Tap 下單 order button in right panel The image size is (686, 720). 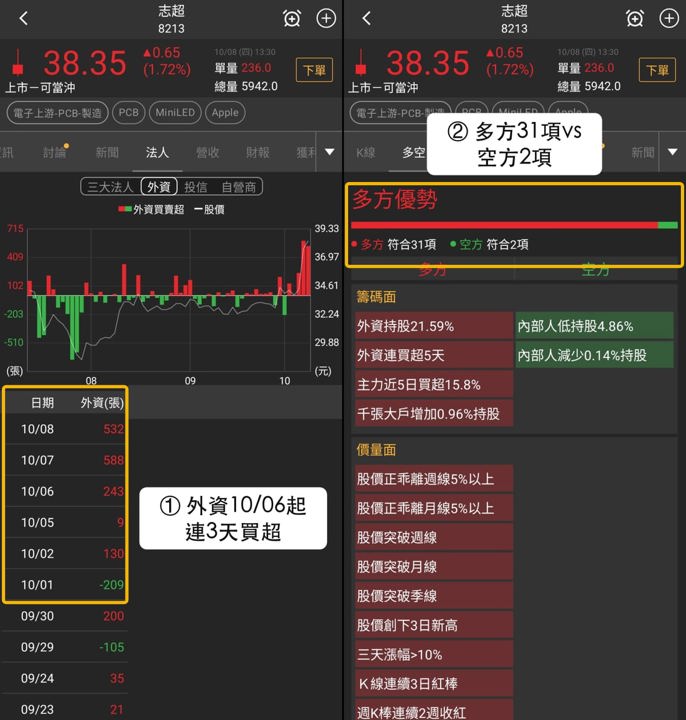click(x=657, y=70)
